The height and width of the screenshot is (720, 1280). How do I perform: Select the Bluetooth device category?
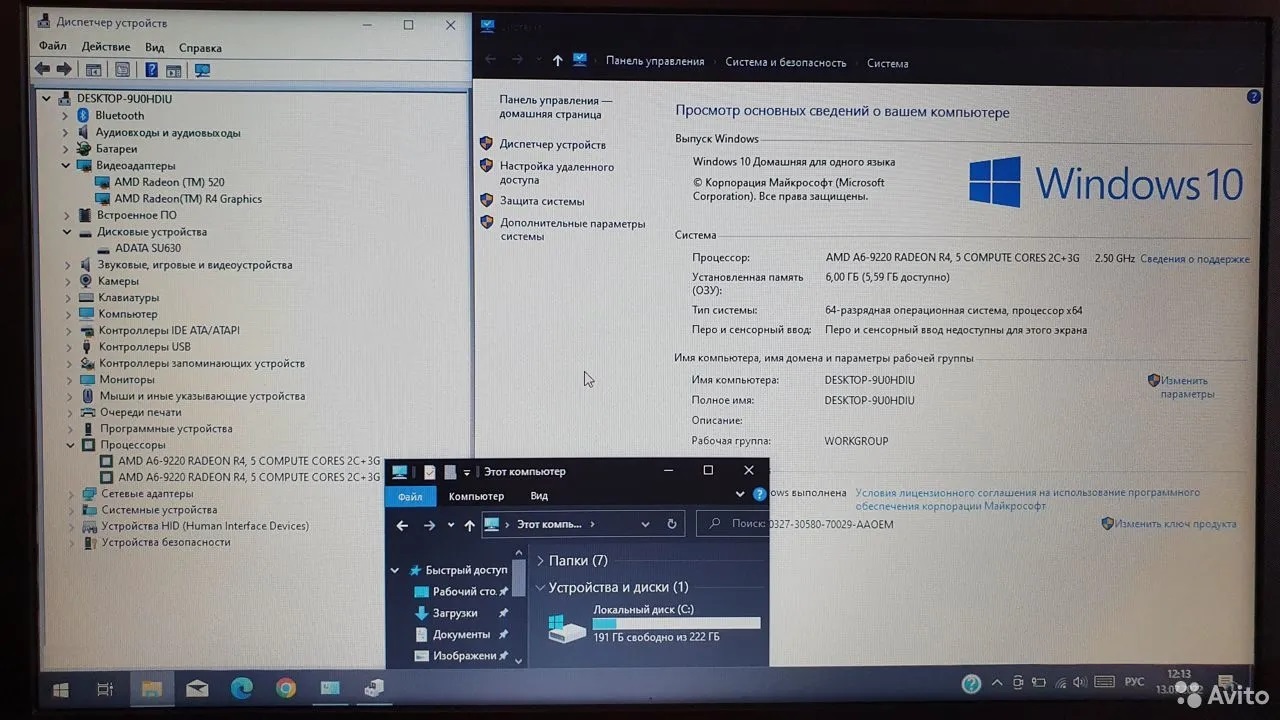pos(120,116)
